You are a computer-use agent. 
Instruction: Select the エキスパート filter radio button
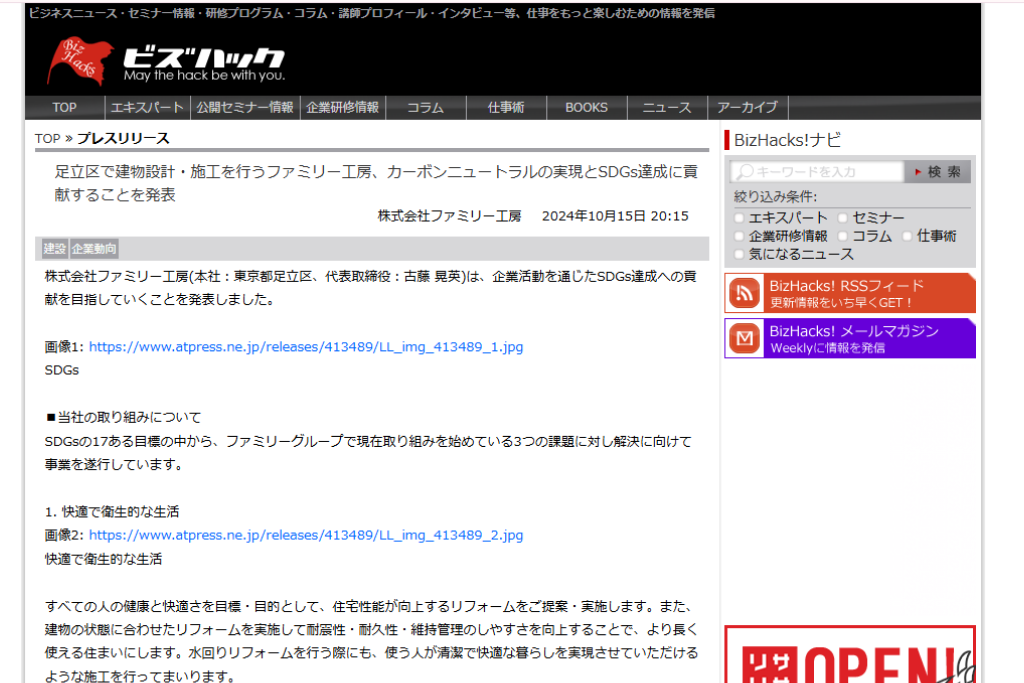coord(739,218)
